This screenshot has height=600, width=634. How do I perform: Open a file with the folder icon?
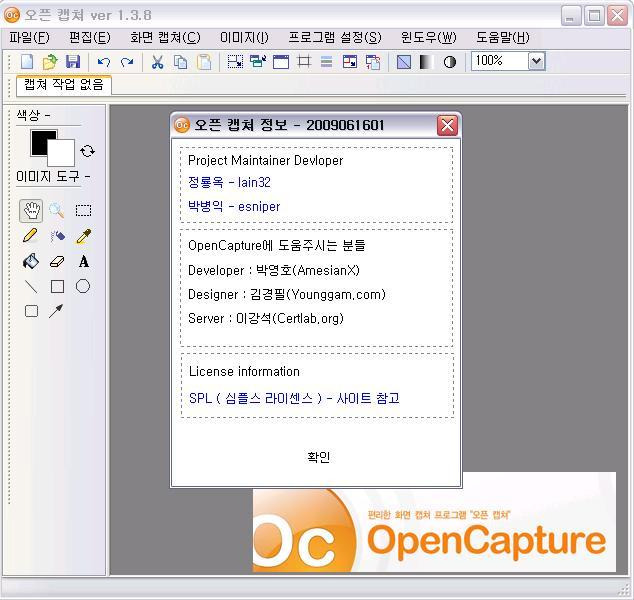[50, 62]
